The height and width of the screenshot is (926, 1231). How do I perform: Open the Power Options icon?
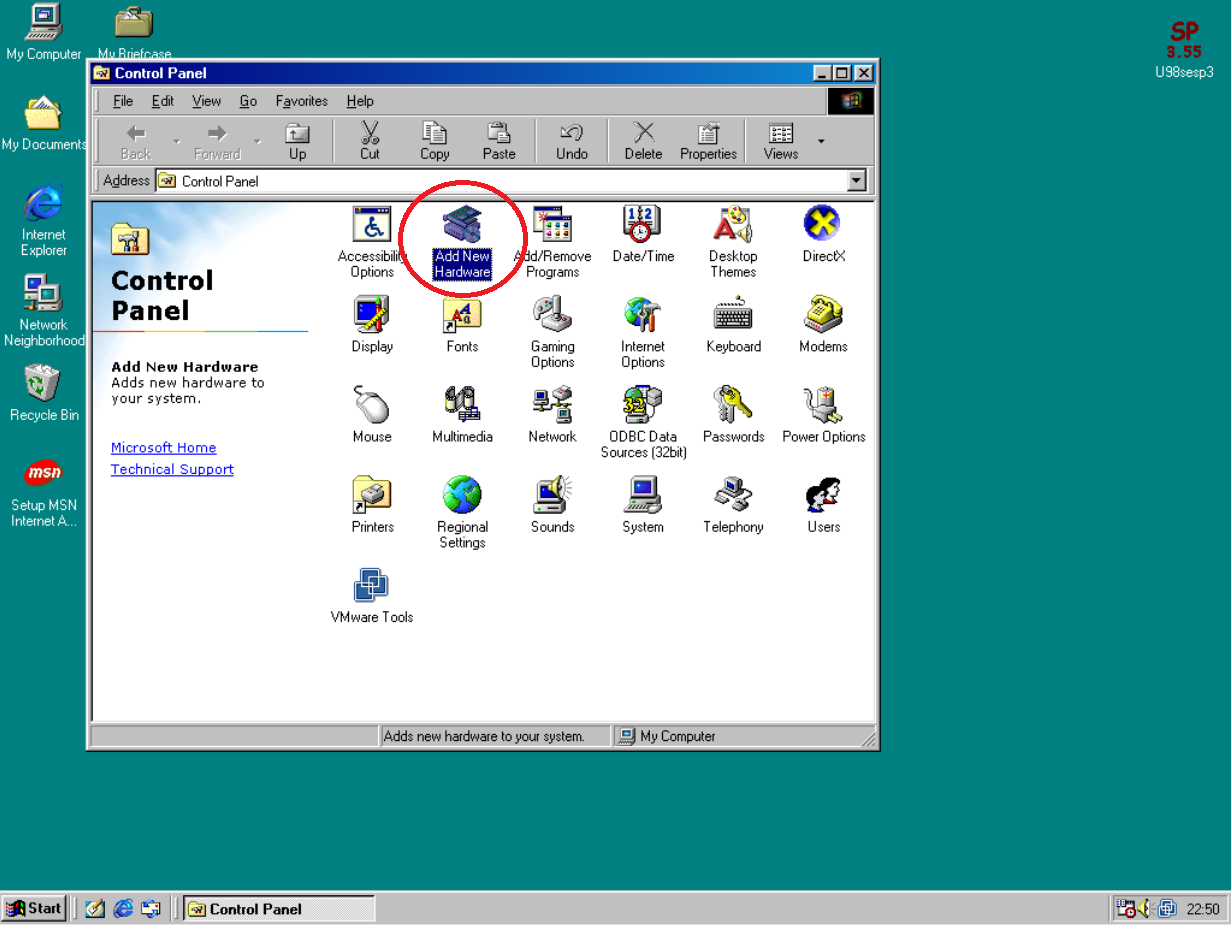[x=823, y=406]
